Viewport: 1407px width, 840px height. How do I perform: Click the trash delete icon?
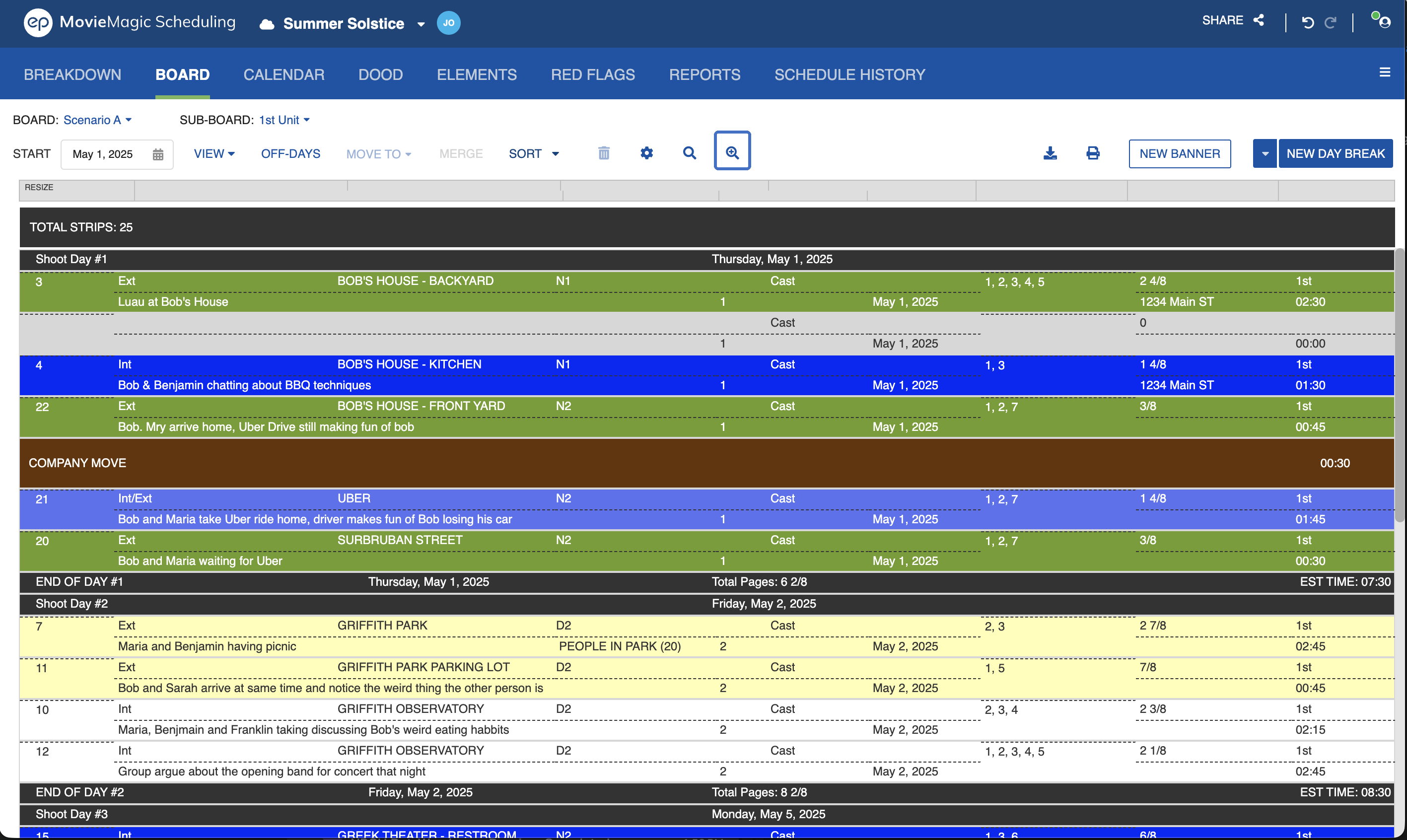click(x=604, y=153)
